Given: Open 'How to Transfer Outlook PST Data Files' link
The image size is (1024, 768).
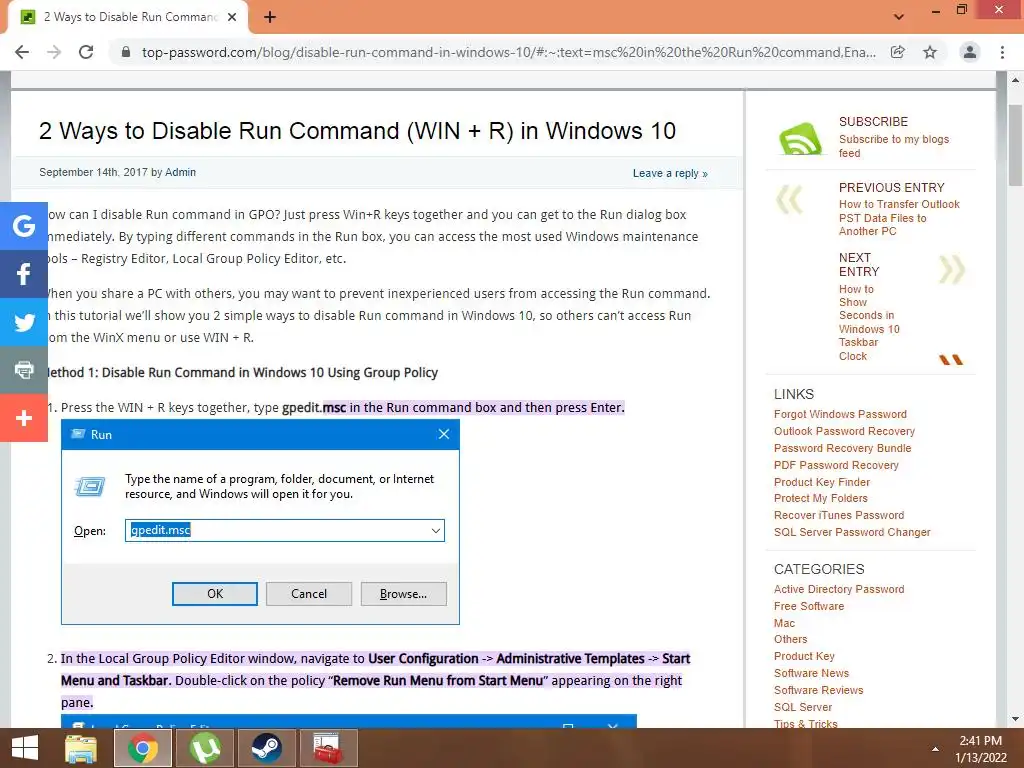Looking at the screenshot, I should [899, 217].
